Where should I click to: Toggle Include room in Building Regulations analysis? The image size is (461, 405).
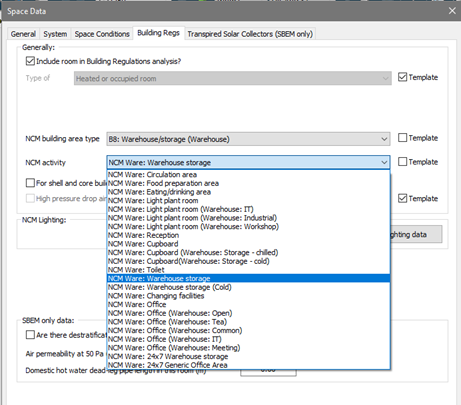click(30, 61)
